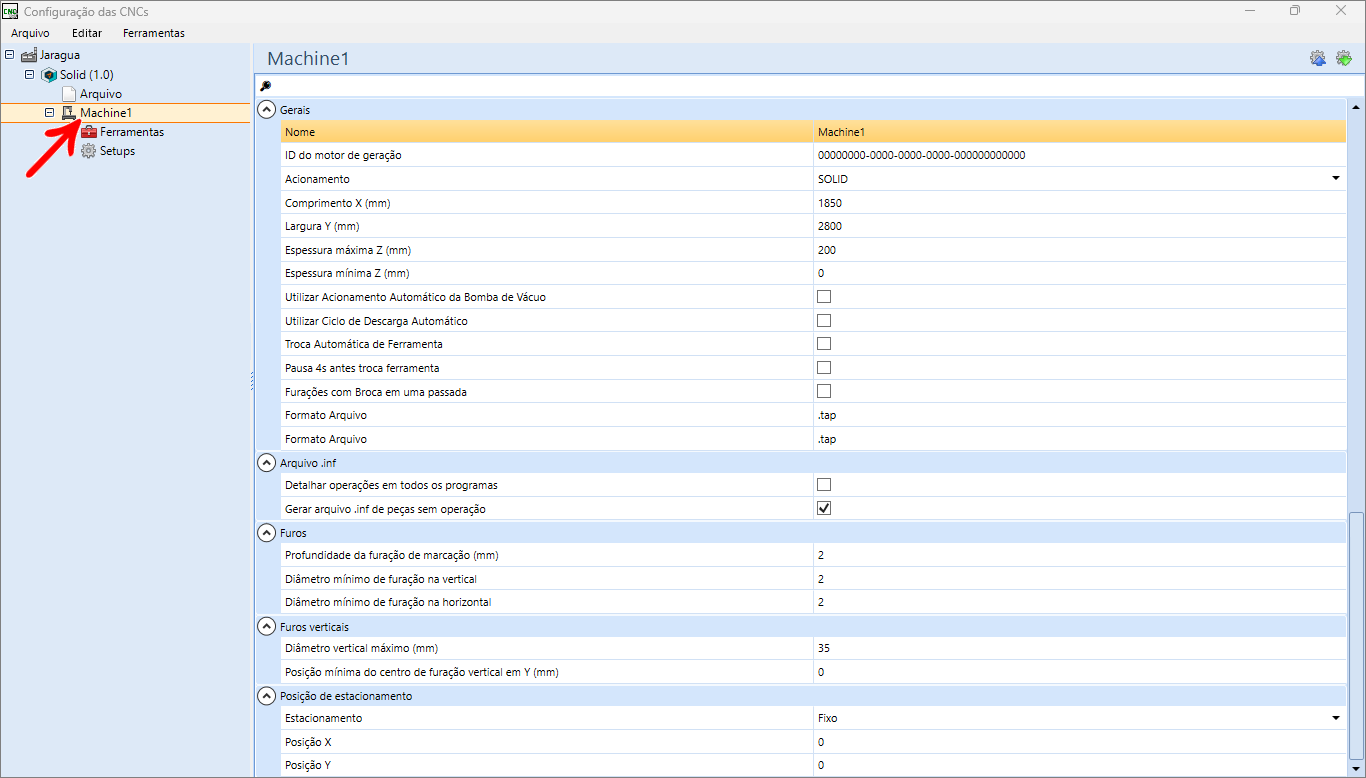Image resolution: width=1366 pixels, height=778 pixels.
Task: Tick Pausa 4s antes troca ferramenta
Action: (x=824, y=368)
